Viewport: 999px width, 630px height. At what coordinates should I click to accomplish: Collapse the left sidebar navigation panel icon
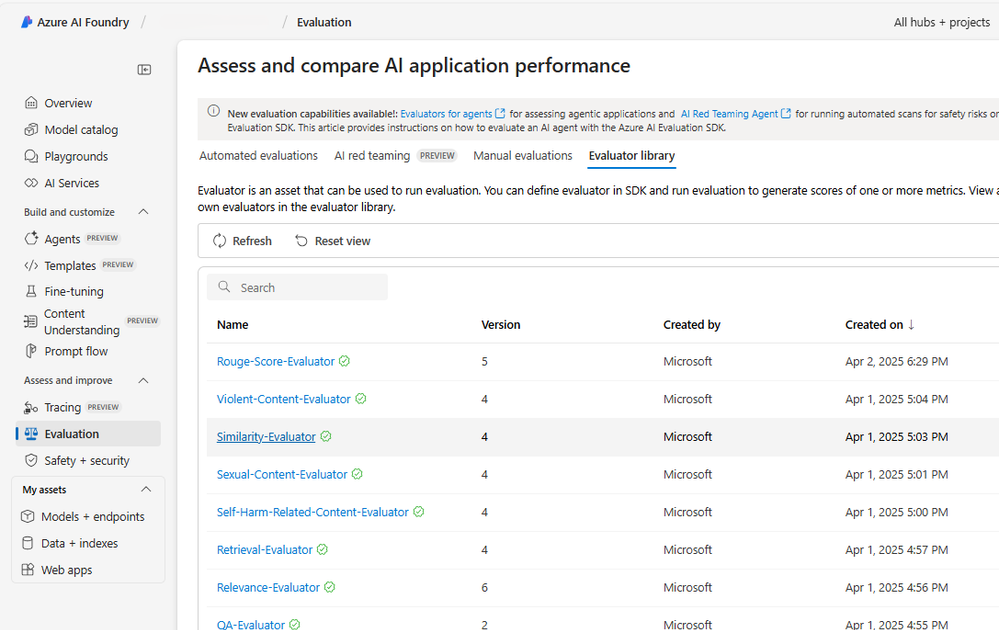click(144, 69)
